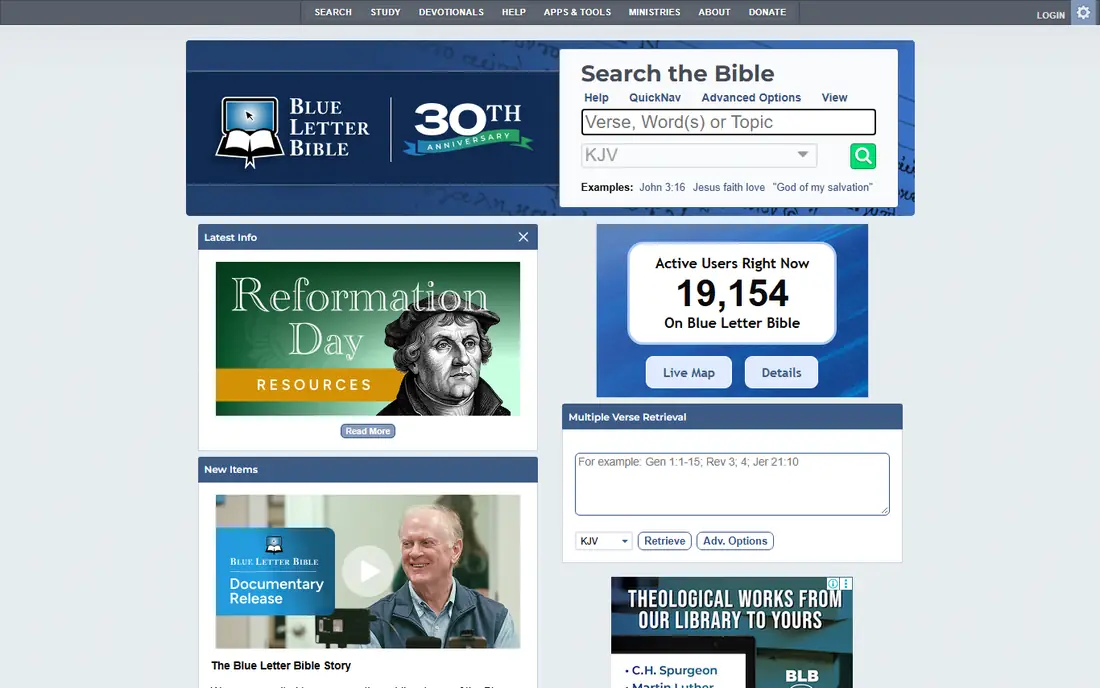Click the 30th Anniversary badge
Viewport: 1100px width, 688px height.
[x=468, y=128]
